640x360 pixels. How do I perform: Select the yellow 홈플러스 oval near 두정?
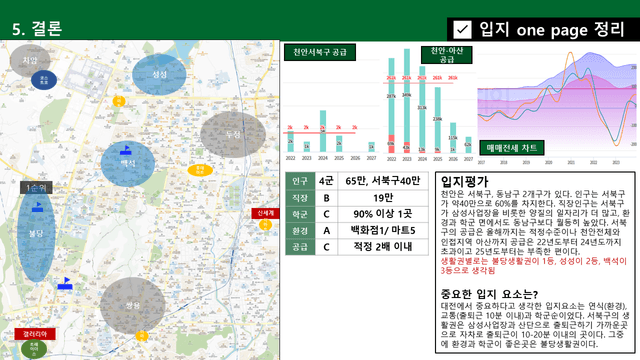[200, 170]
